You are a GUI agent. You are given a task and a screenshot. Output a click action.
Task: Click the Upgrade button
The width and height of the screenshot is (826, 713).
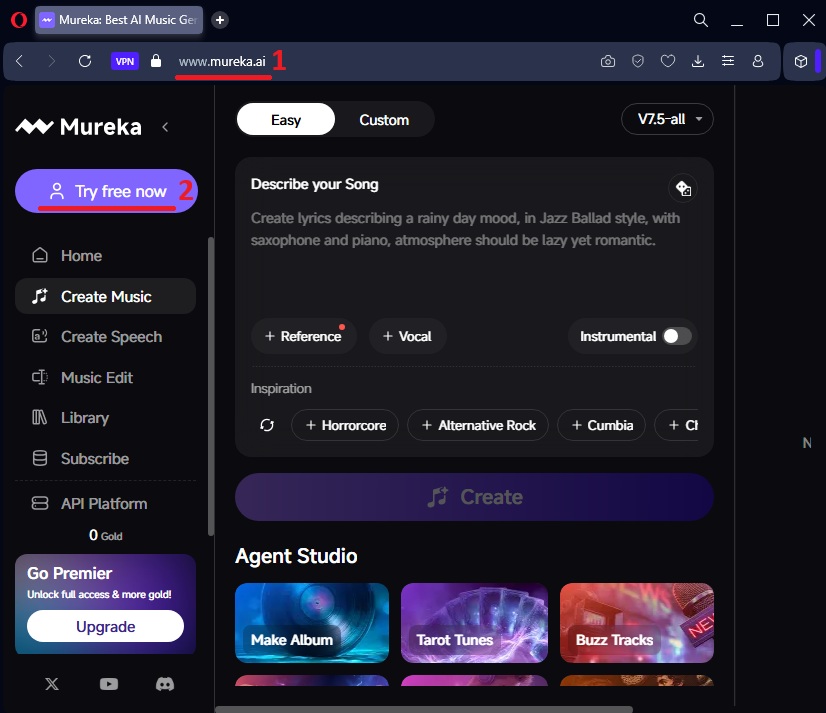point(105,627)
